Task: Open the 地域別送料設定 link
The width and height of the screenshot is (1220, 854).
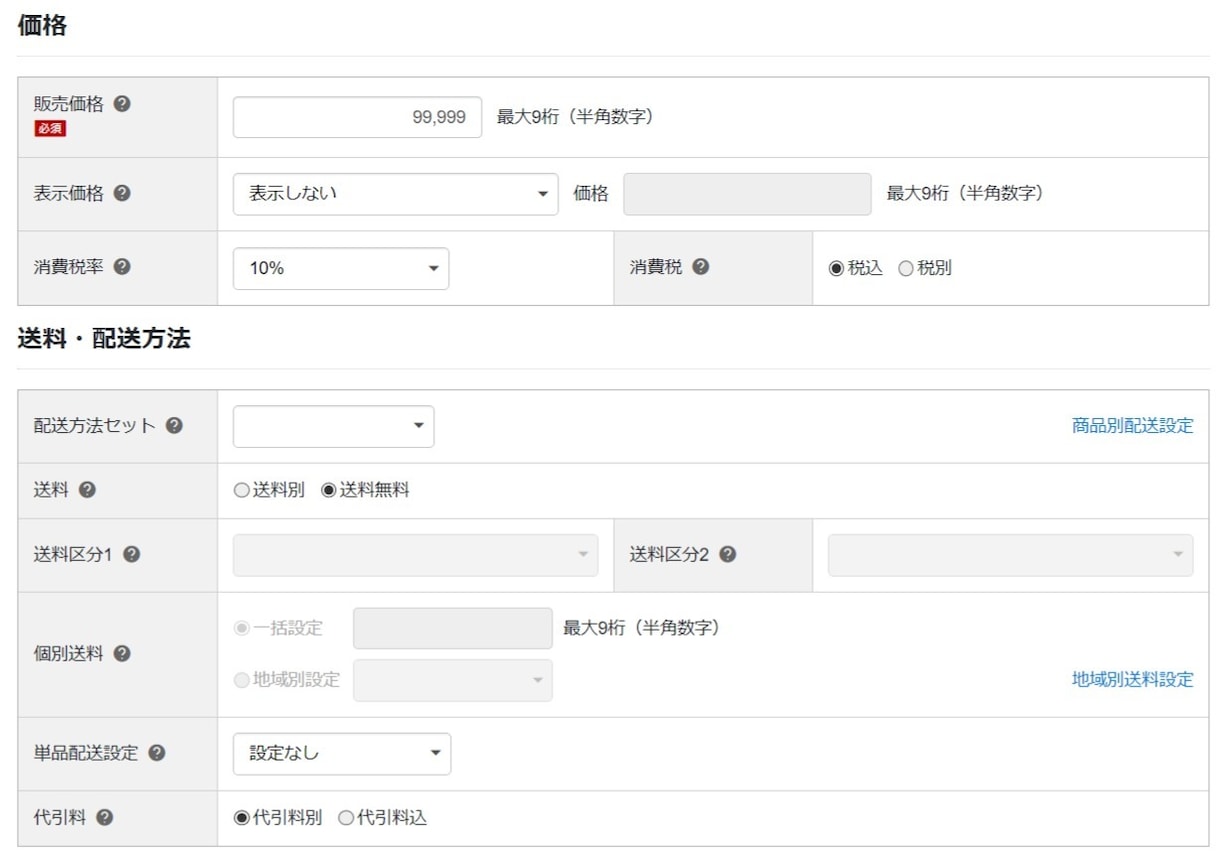Action: point(1132,679)
